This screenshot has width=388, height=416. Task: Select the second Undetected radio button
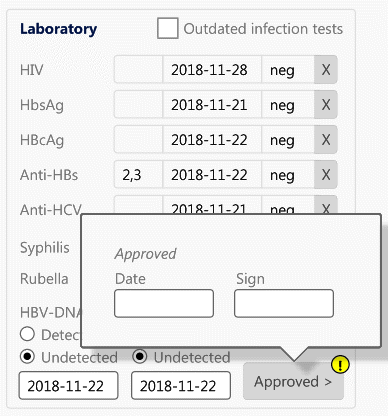tap(140, 357)
